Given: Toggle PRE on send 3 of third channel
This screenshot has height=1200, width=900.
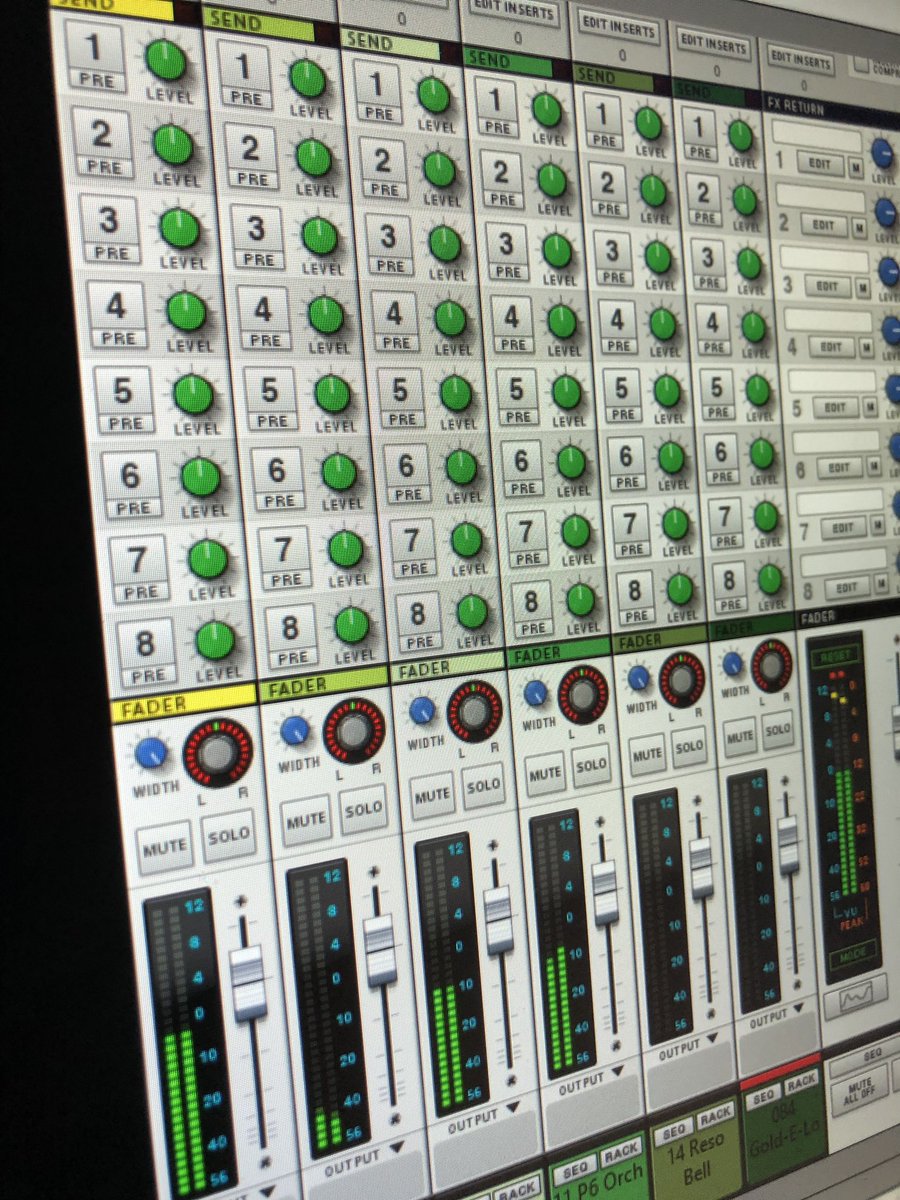Looking at the screenshot, I should coord(389,267).
